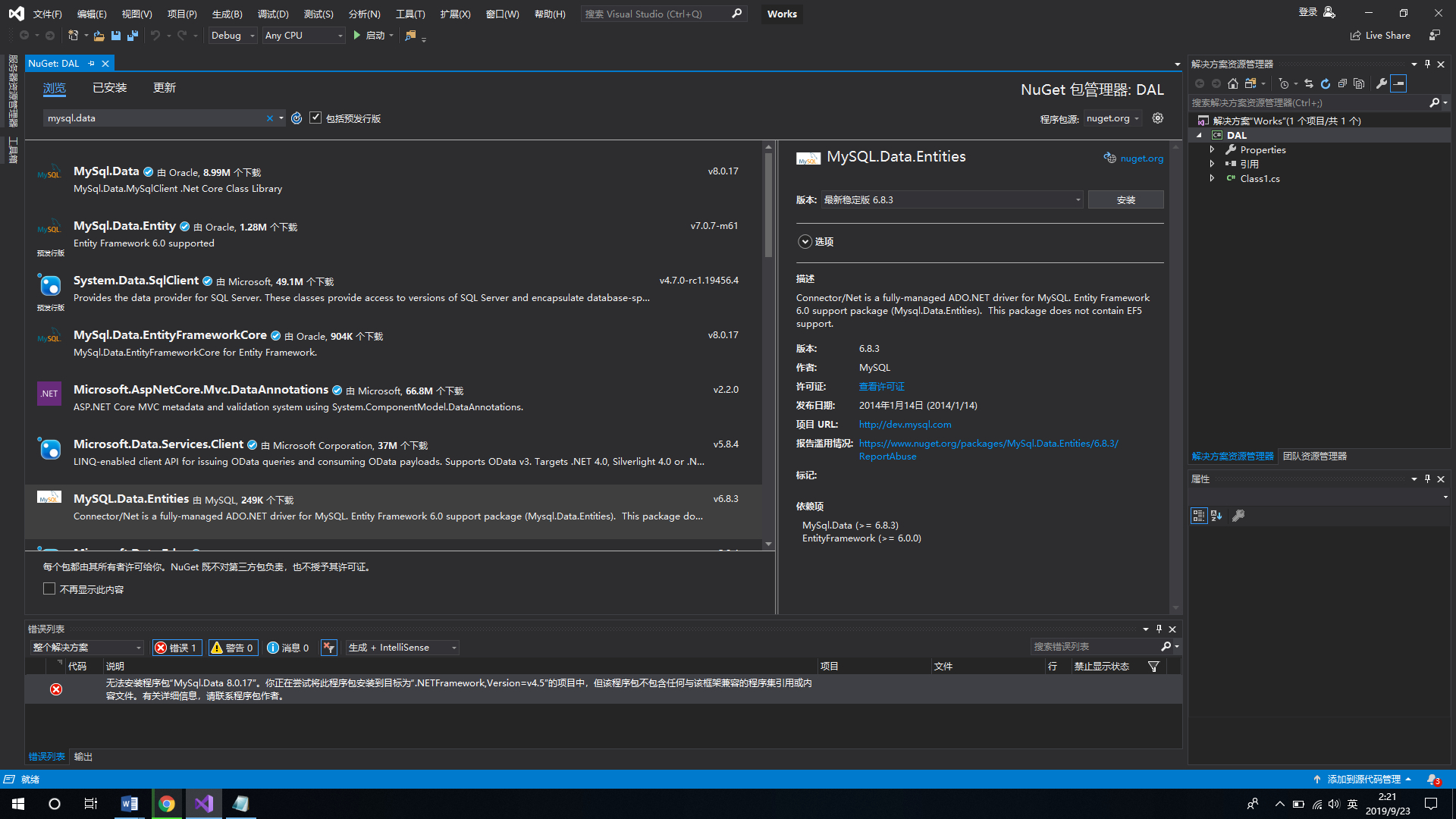Open the Debug configuration dropdown

coord(232,36)
